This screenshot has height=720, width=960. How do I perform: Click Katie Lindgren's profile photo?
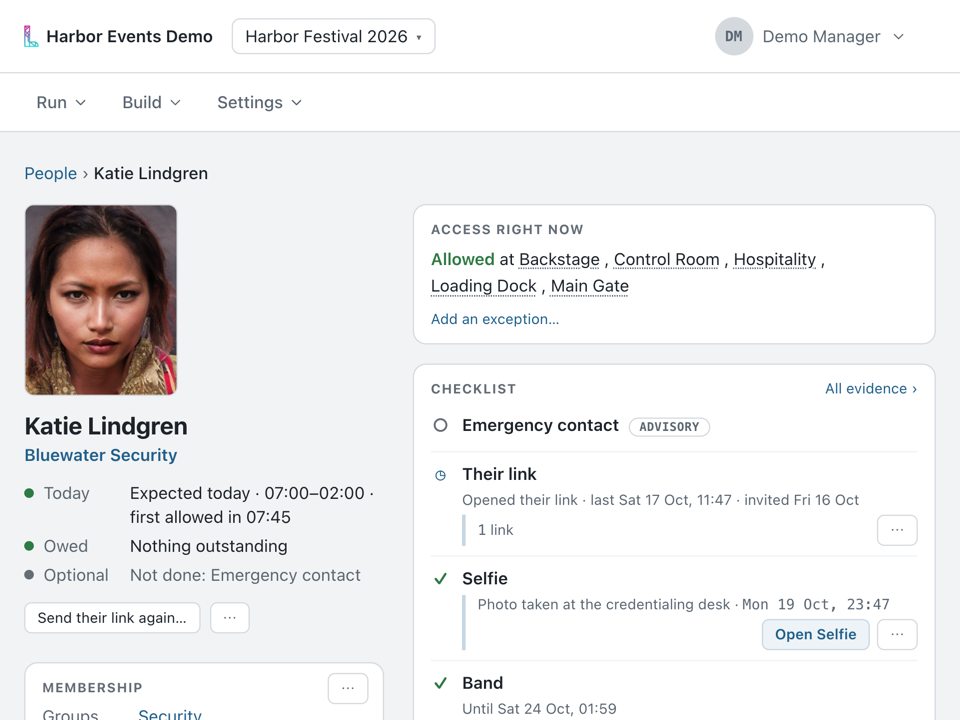coord(101,300)
